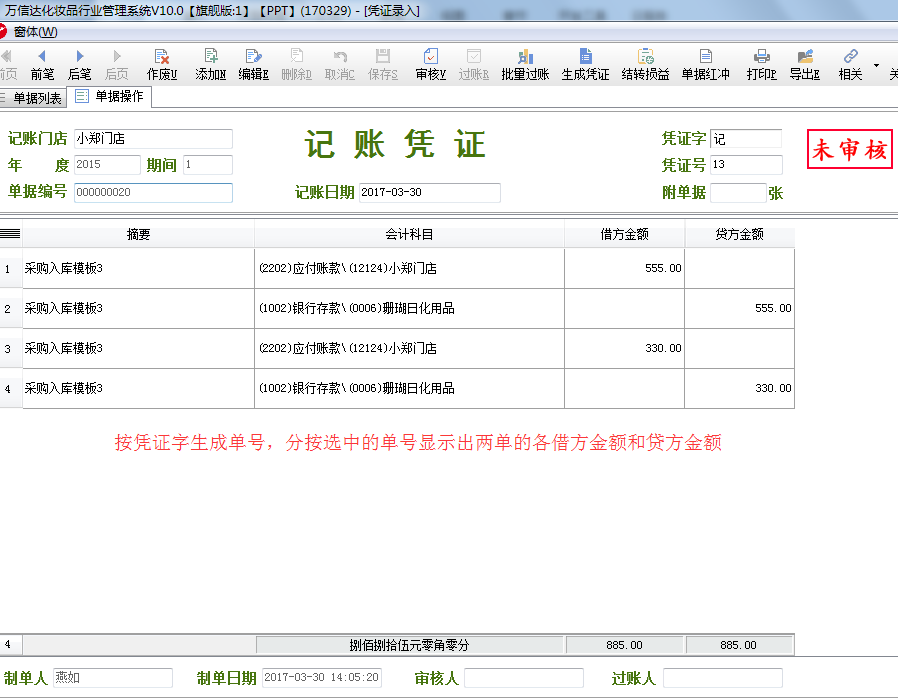Click the account cell in row 4
The width and height of the screenshot is (898, 698).
pos(409,389)
